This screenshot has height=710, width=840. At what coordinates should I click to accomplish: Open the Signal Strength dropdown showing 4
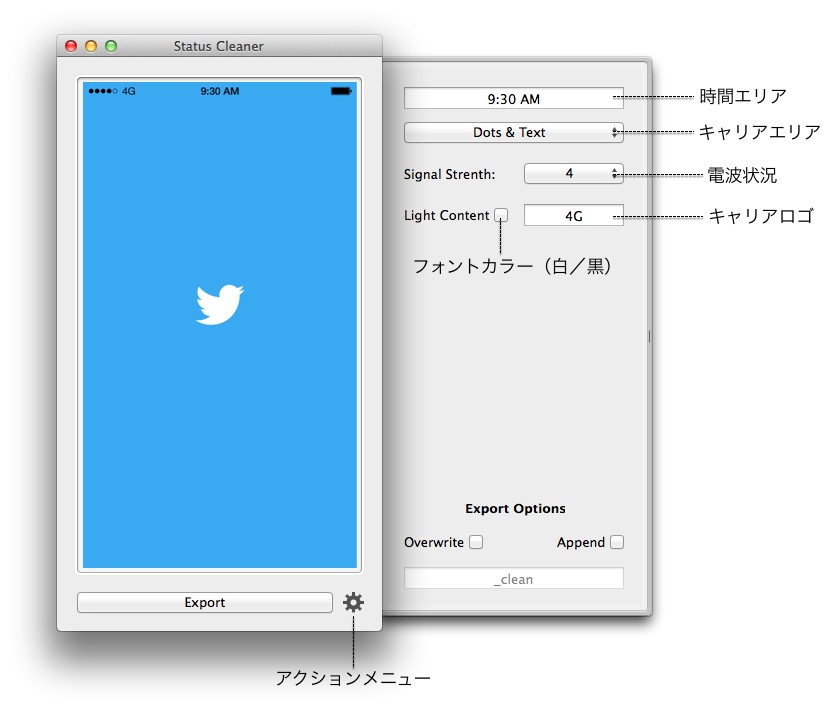tap(574, 173)
